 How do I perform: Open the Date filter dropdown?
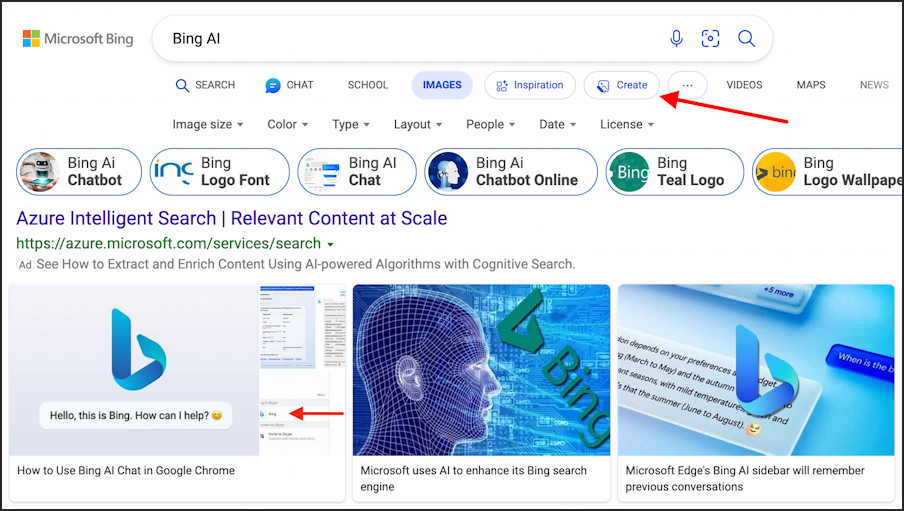click(558, 125)
